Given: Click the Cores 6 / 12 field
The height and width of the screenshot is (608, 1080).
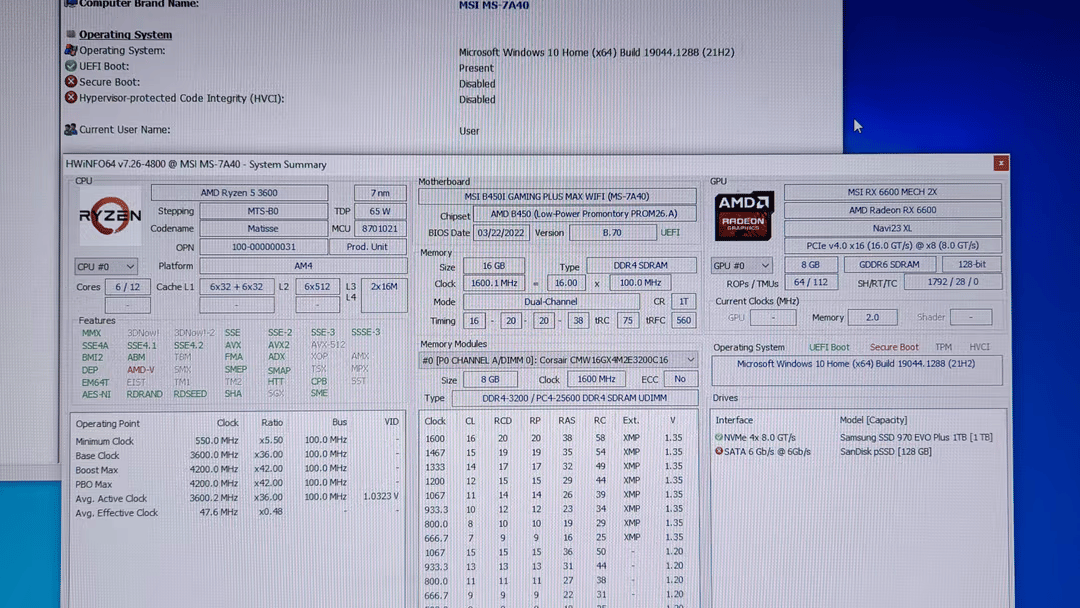Looking at the screenshot, I should [127, 286].
